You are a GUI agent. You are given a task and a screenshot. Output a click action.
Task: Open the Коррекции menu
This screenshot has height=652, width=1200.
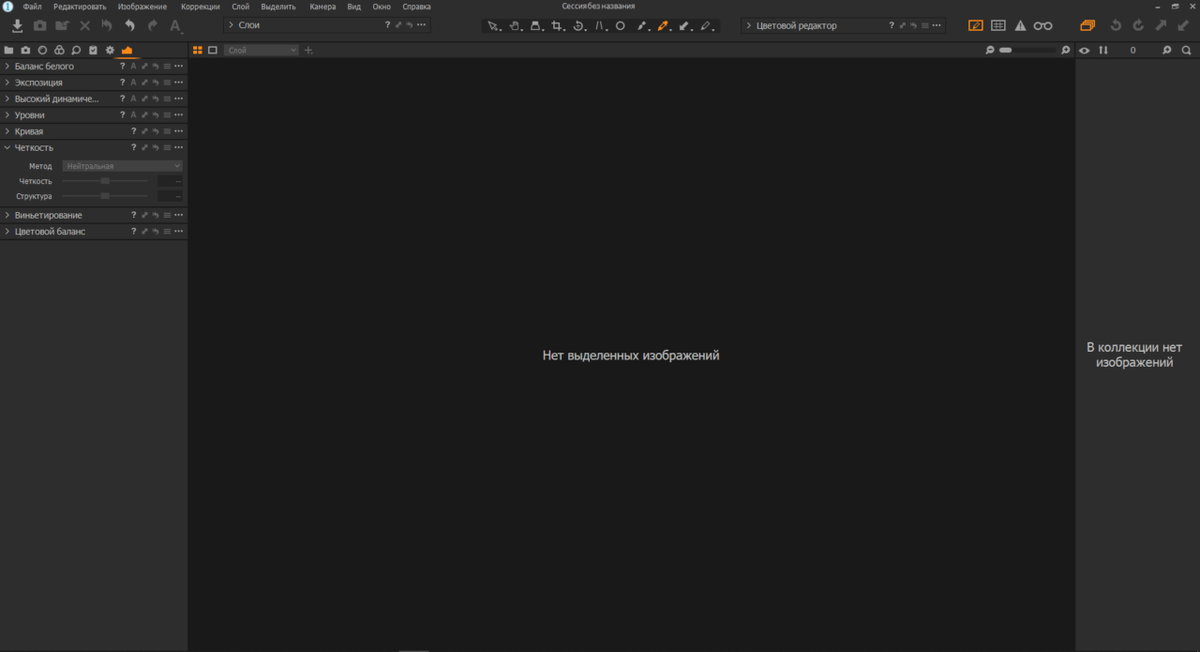point(200,6)
